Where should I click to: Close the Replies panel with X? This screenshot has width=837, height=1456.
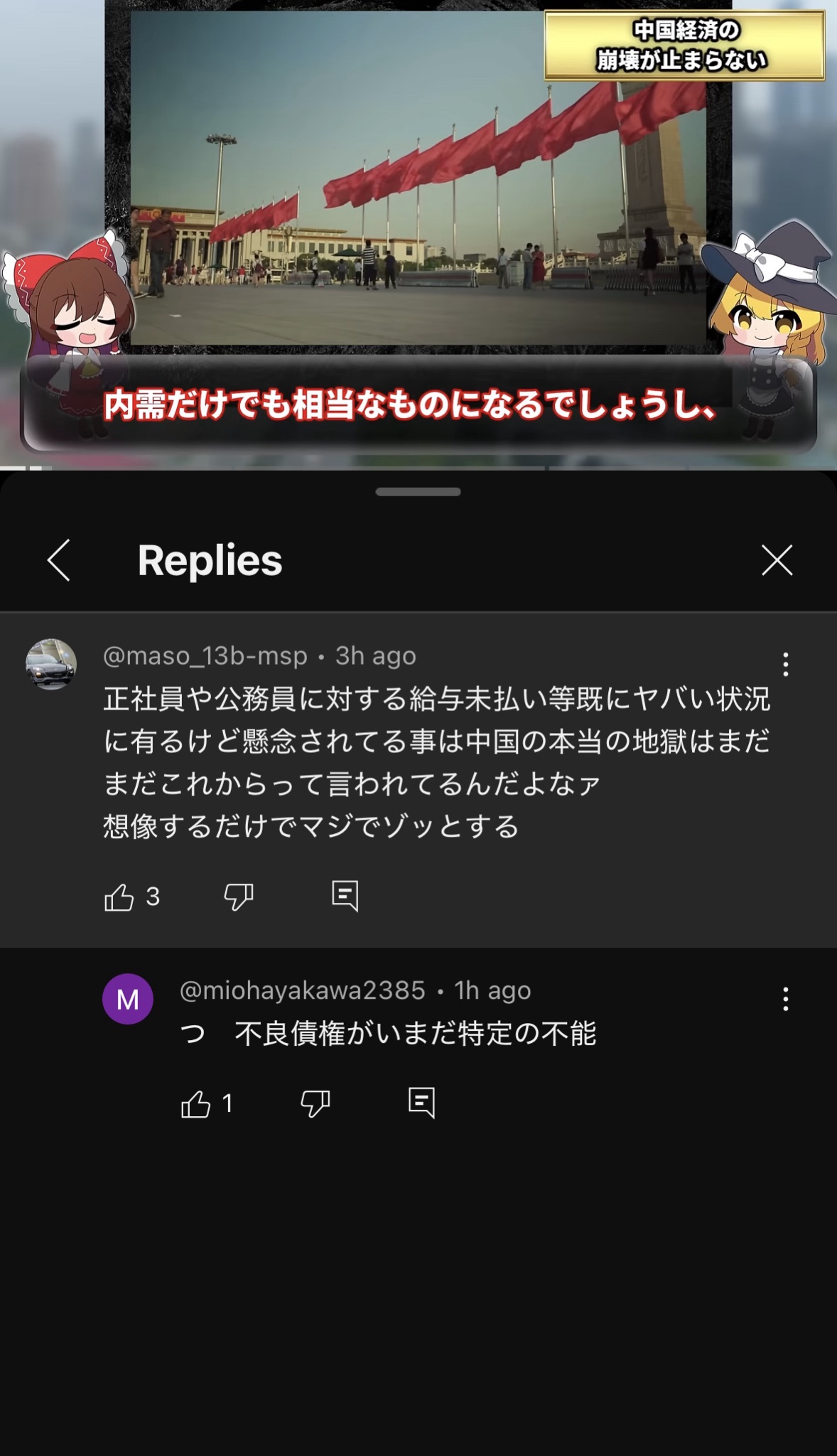pos(777,560)
